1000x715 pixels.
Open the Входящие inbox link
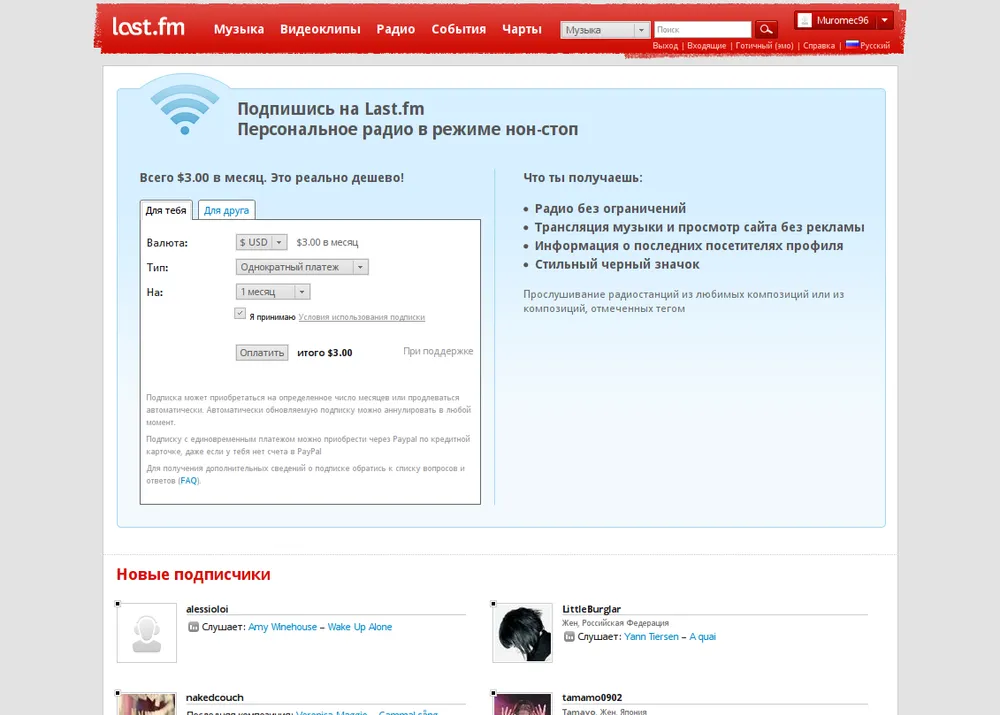(706, 46)
